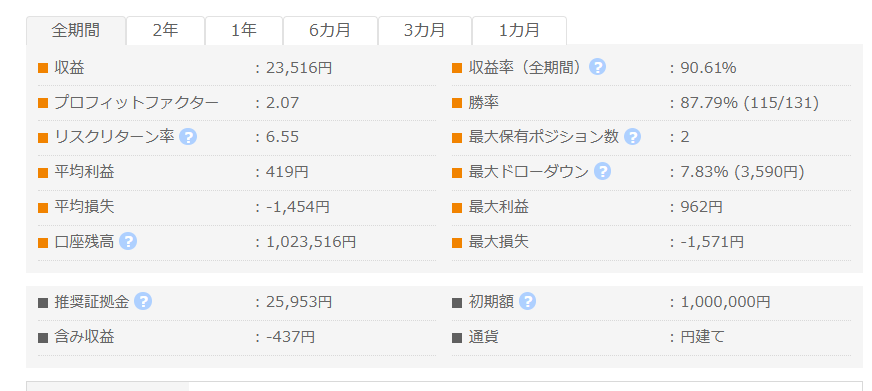Click help icon next to 推奨証拠金
Image resolution: width=872 pixels, height=391 pixels.
pos(143,302)
